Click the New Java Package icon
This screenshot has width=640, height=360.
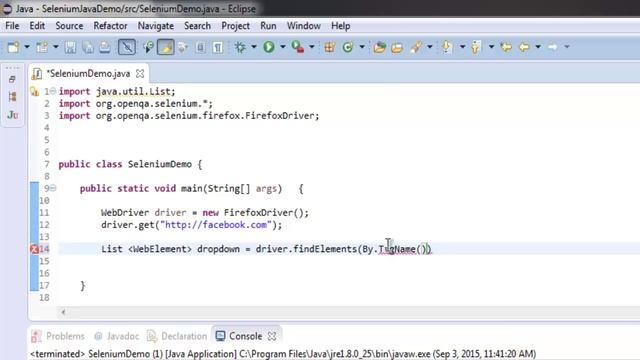click(330, 47)
